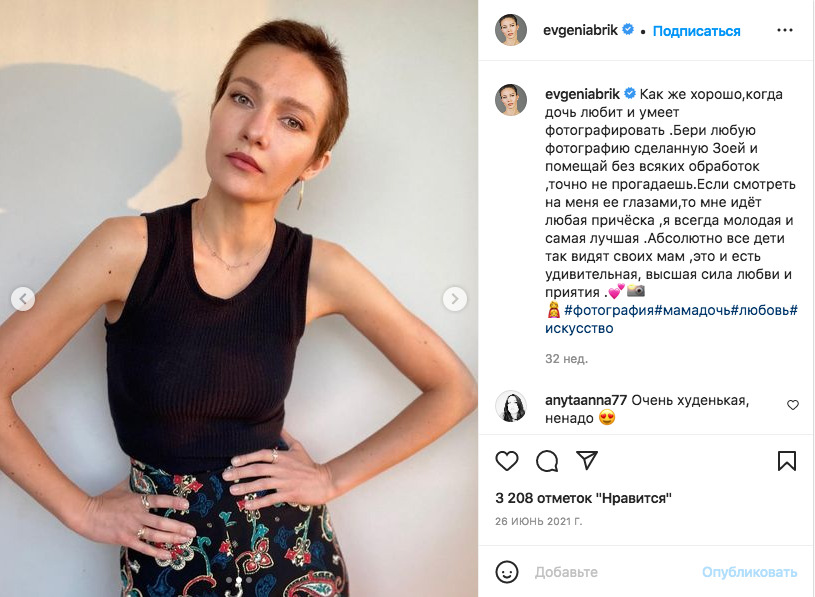Image resolution: width=815 pixels, height=597 pixels.
Task: Open comments via the speech bubble icon
Action: pos(547,461)
